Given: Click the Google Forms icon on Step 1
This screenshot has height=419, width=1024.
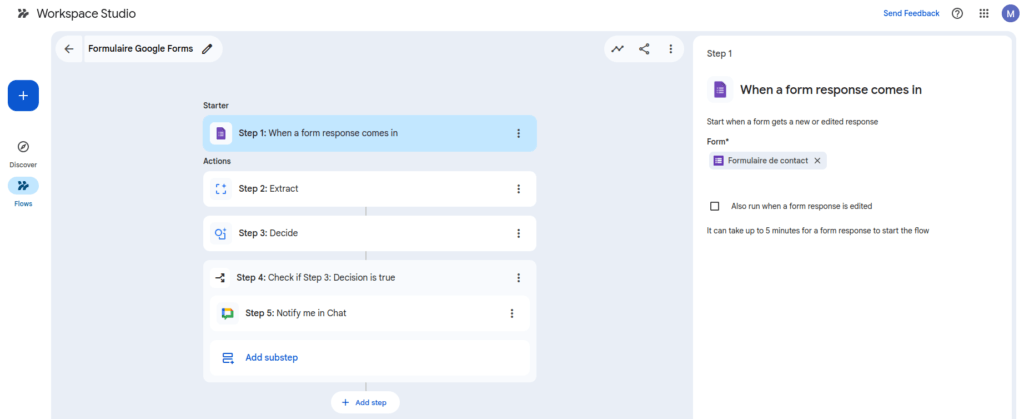Looking at the screenshot, I should point(221,133).
